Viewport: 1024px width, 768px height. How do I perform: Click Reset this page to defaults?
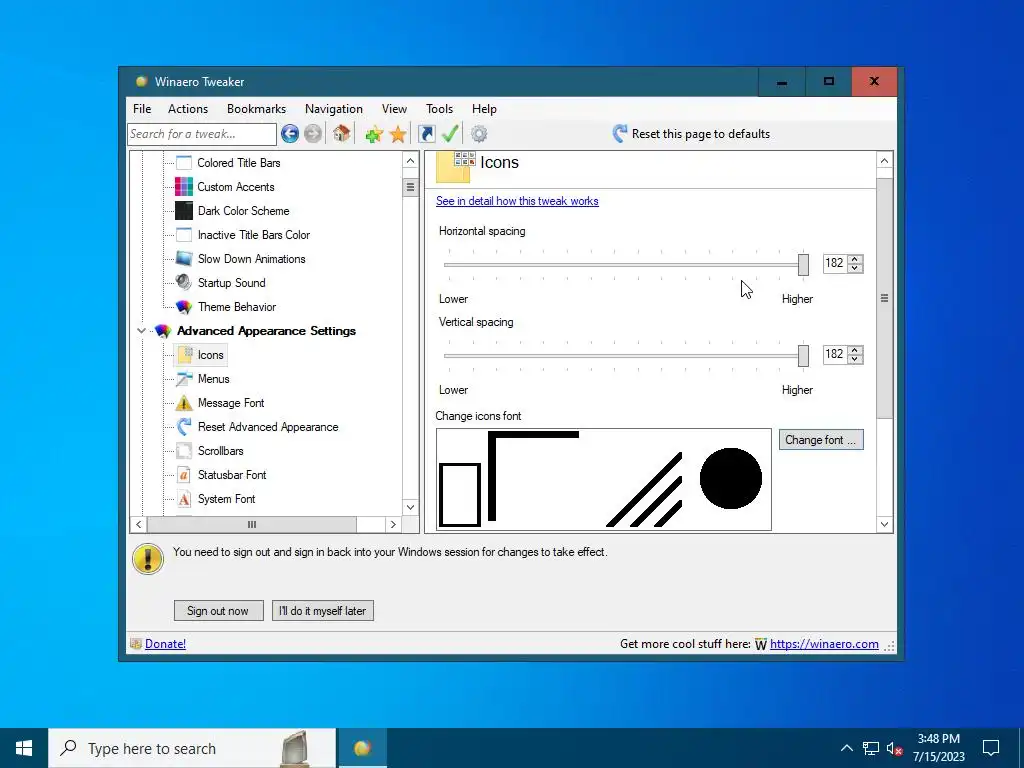(691, 134)
